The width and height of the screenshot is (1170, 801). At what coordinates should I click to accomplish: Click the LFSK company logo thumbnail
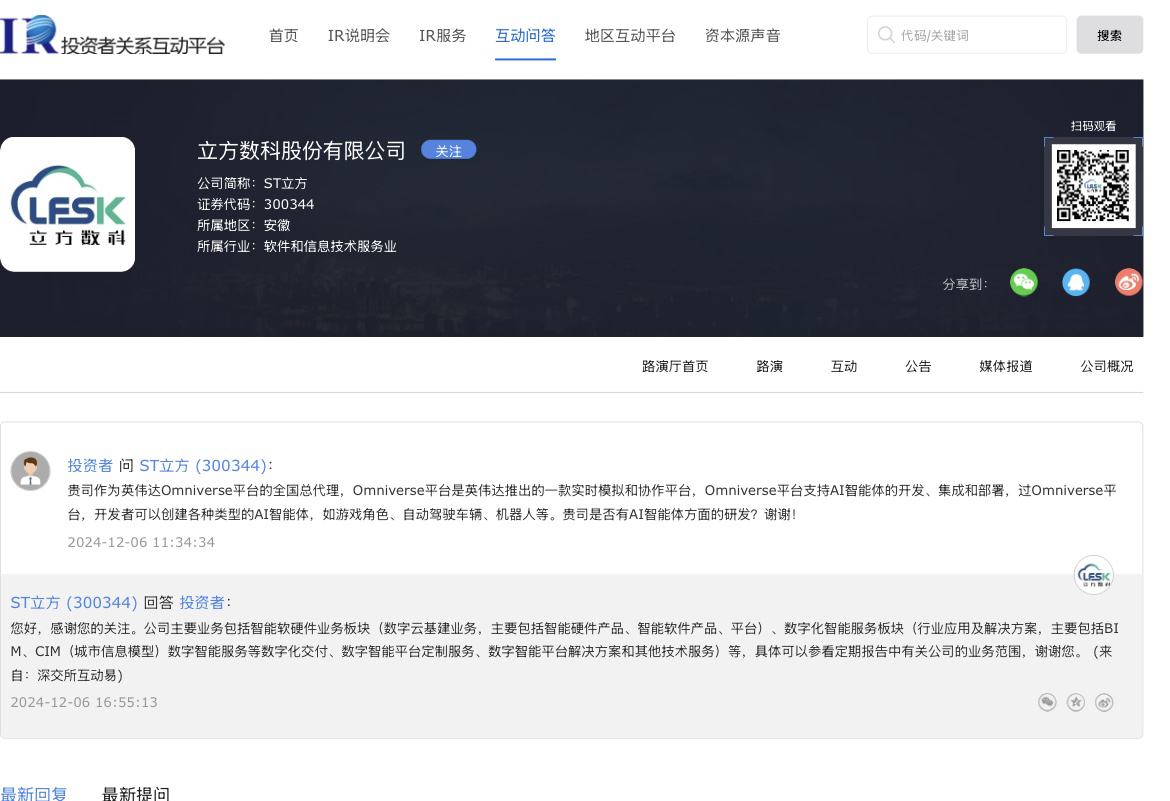[x=67, y=204]
